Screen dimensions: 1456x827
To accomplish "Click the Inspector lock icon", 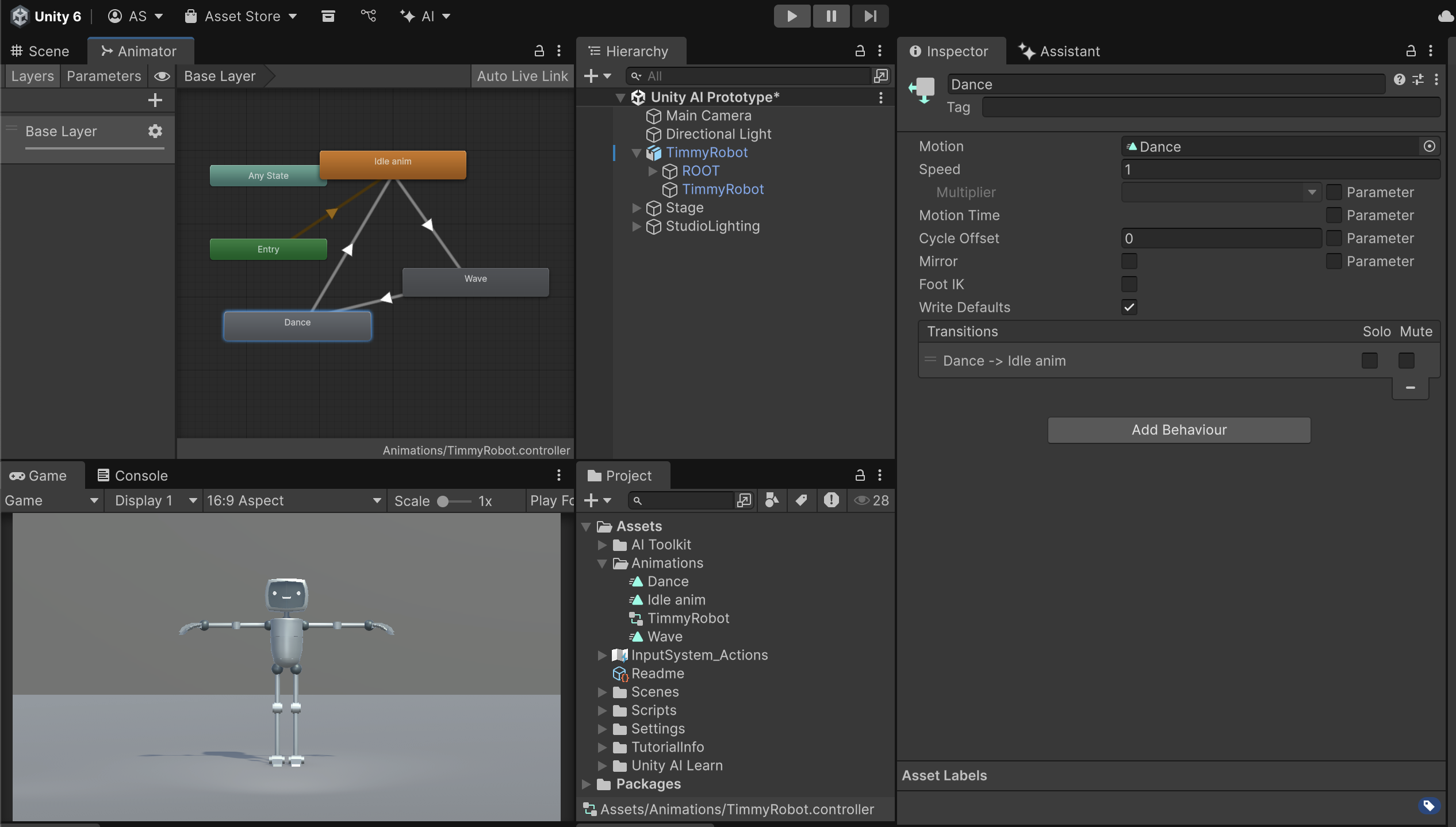I will (x=1411, y=51).
